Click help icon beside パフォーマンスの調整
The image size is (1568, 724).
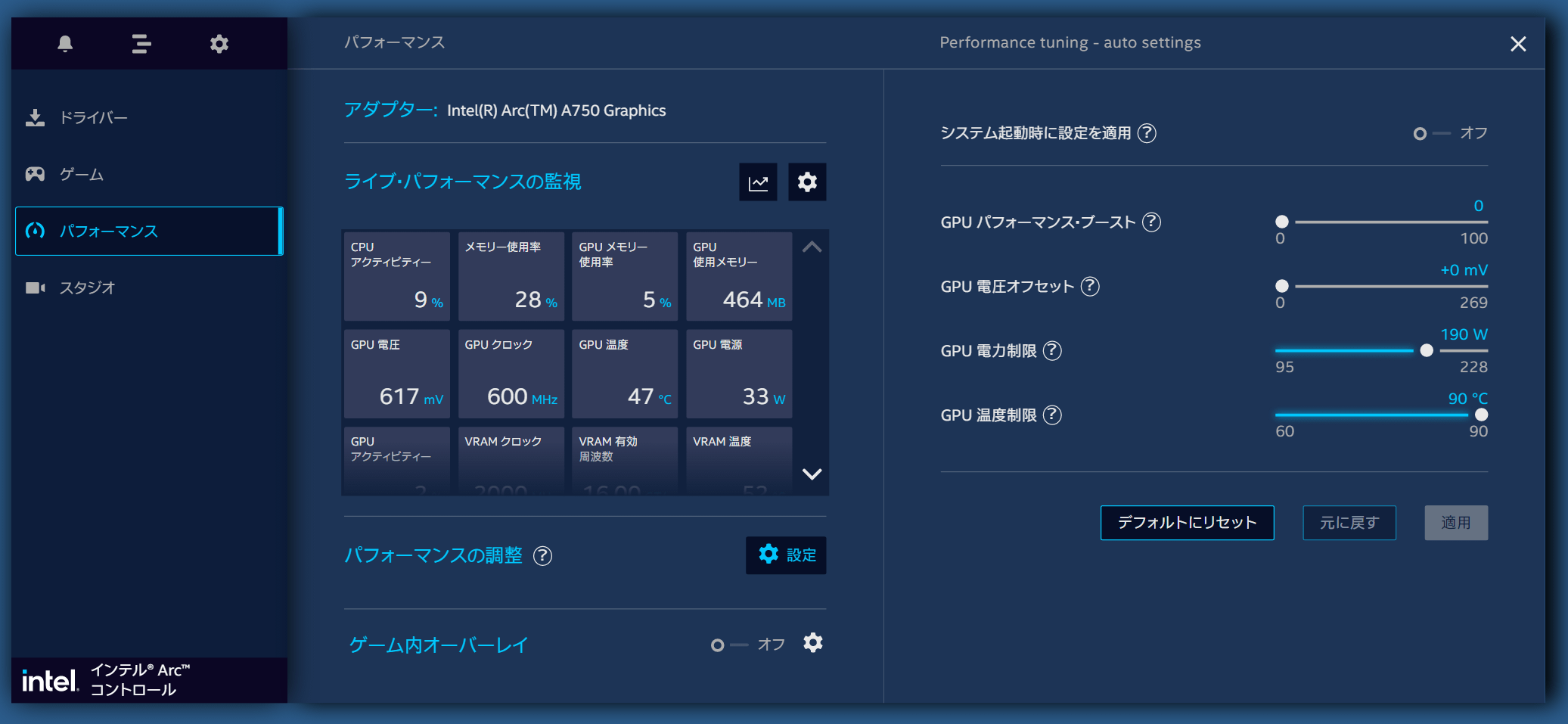(542, 556)
